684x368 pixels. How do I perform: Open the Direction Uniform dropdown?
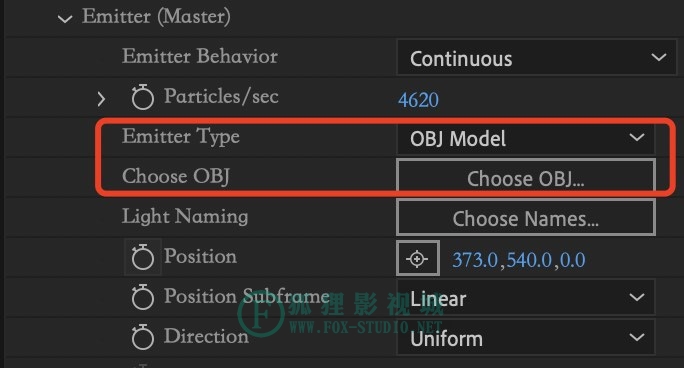click(526, 337)
